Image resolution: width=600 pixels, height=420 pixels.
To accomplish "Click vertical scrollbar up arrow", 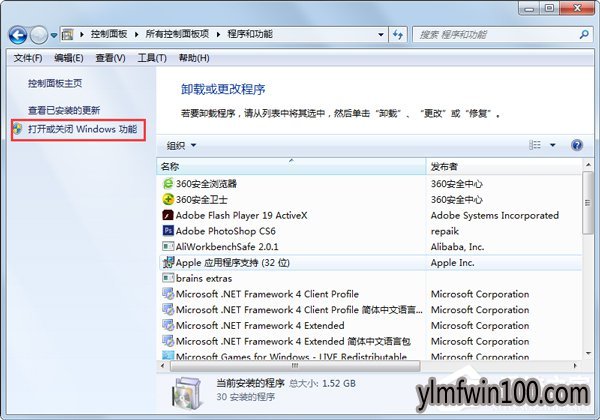I will 588,164.
